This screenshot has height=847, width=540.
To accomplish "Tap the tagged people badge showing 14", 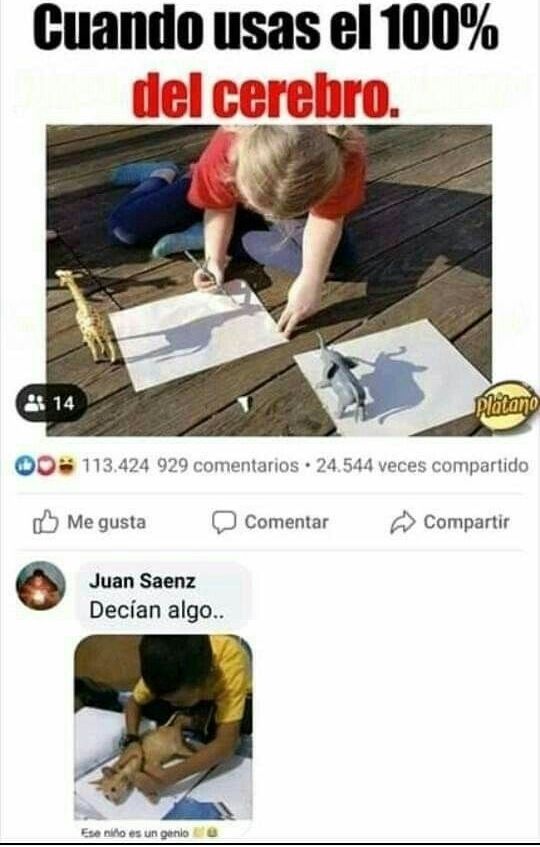I will point(52,403).
